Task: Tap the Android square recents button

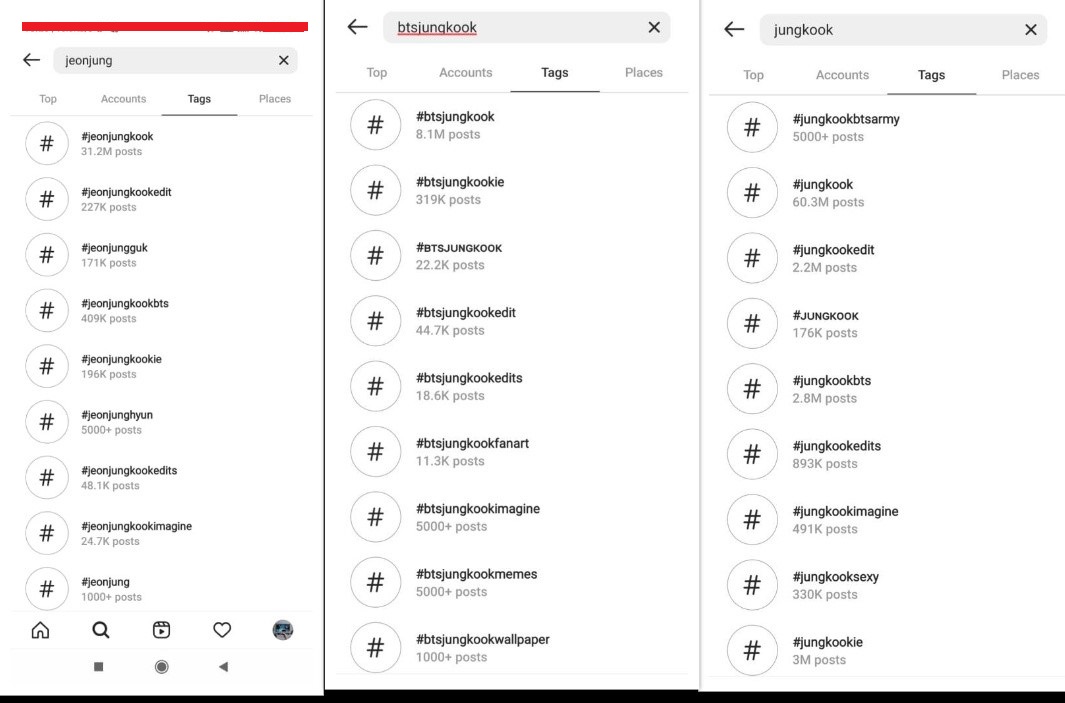Action: click(98, 667)
